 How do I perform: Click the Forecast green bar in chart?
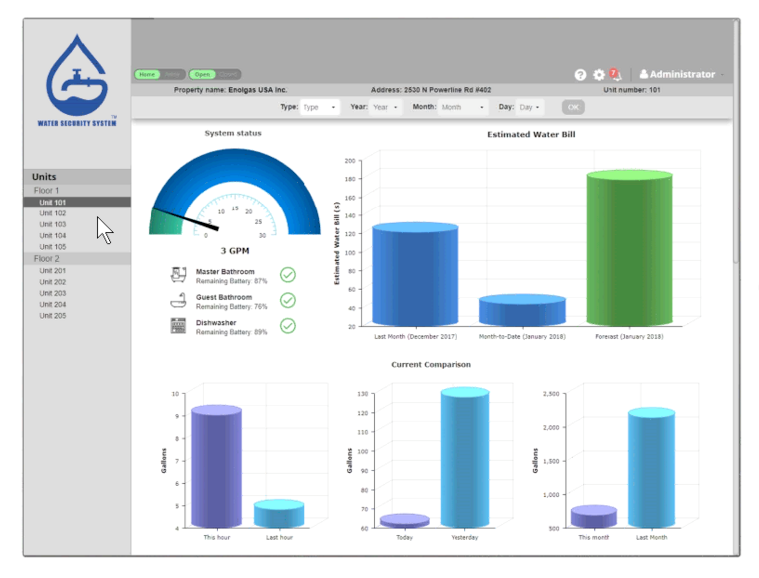[629, 249]
